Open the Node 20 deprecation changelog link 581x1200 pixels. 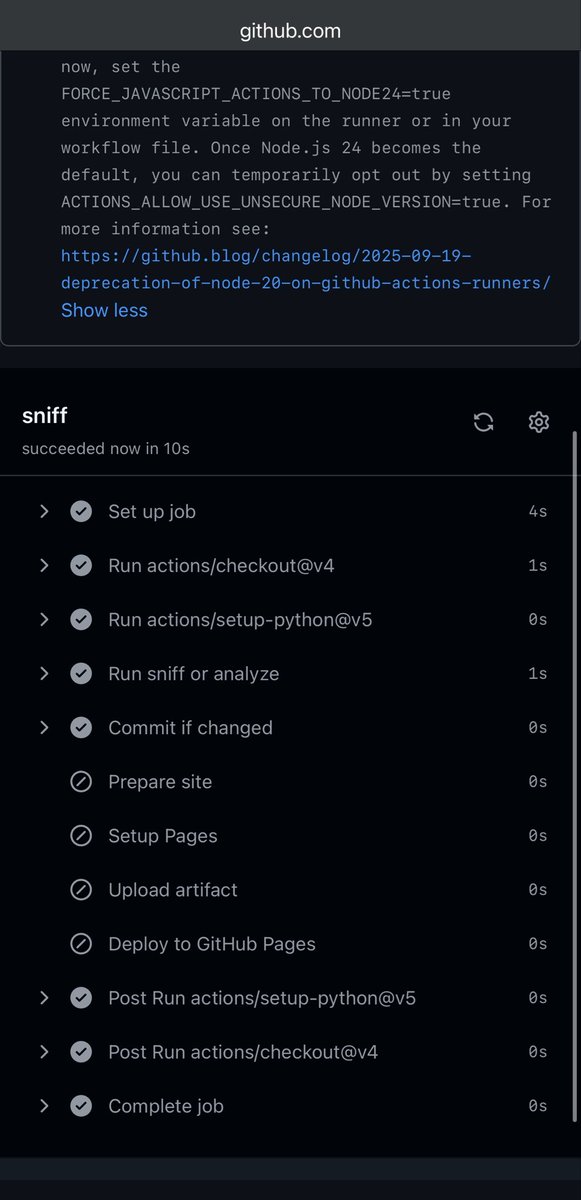tap(306, 269)
